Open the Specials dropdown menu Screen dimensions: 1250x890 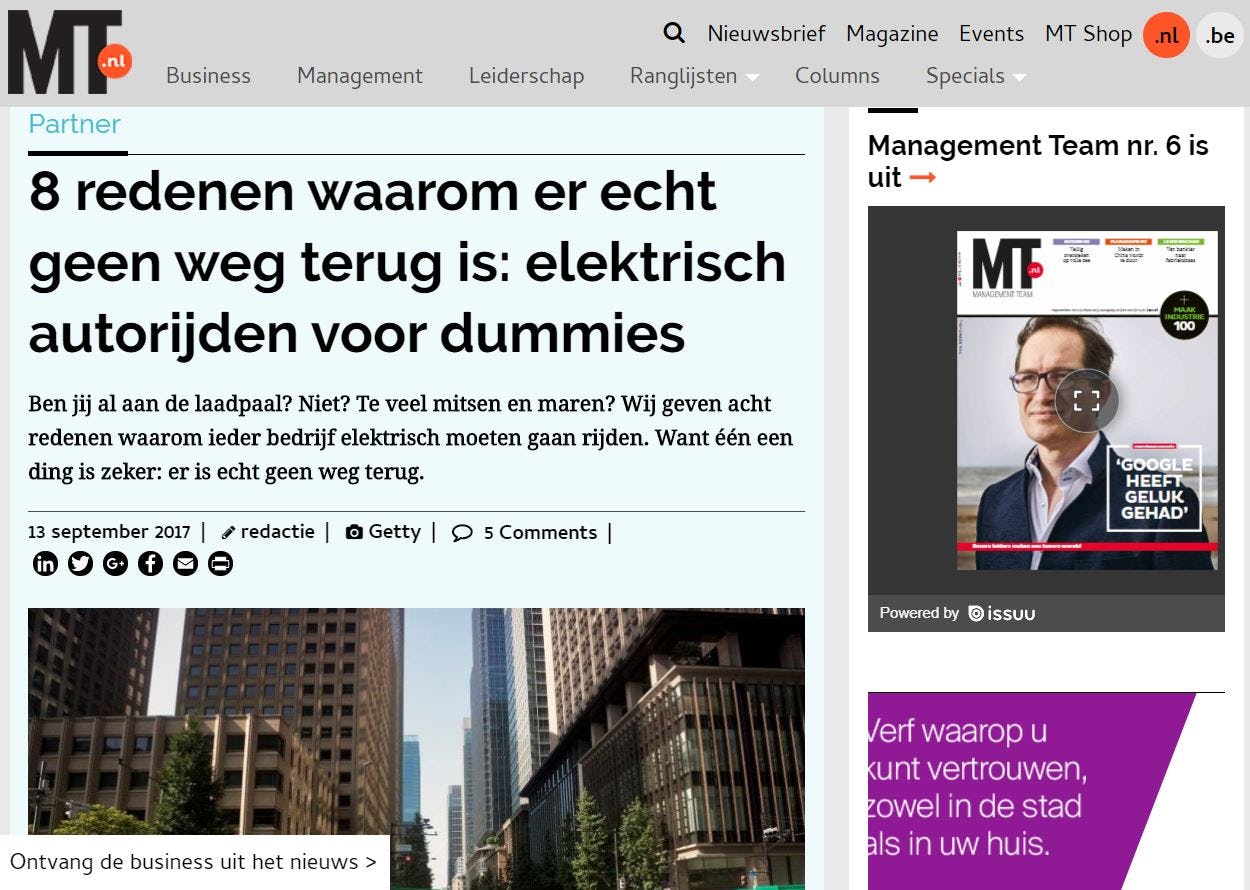tap(965, 76)
